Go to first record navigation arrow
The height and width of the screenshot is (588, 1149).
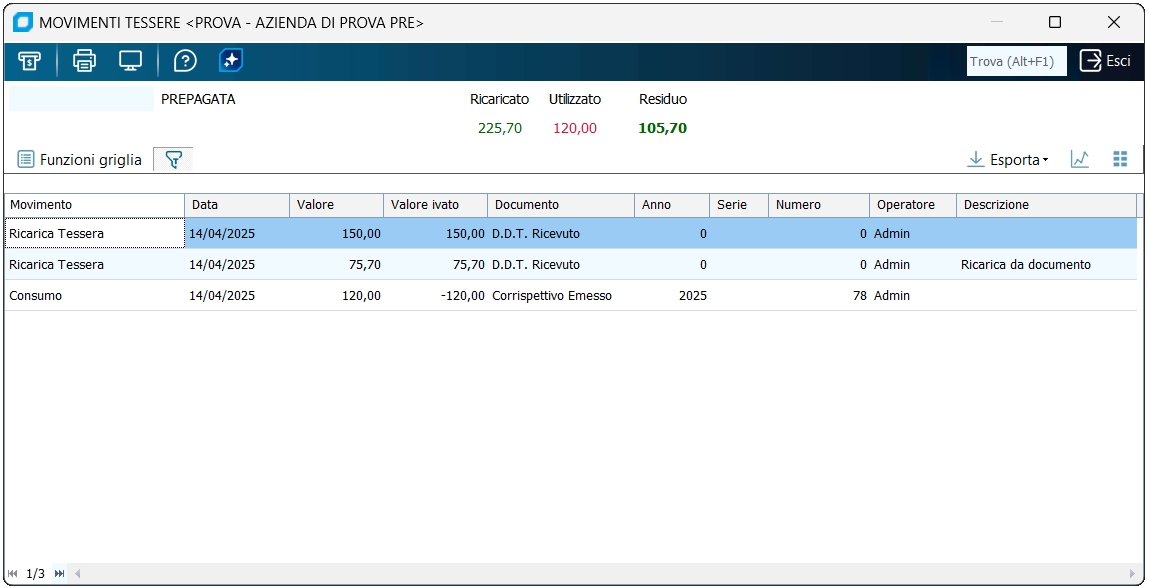point(12,573)
